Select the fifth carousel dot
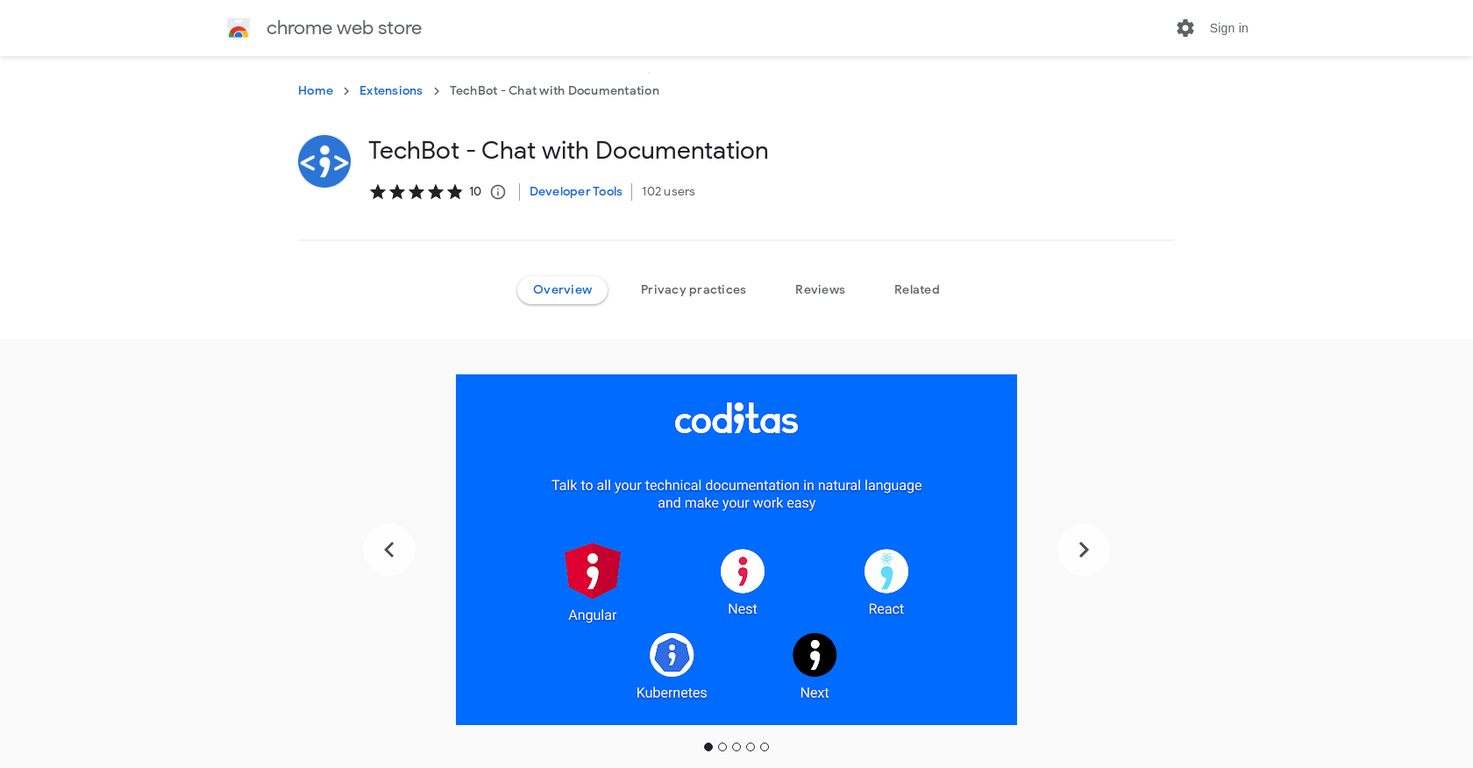The image size is (1473, 768). click(765, 747)
